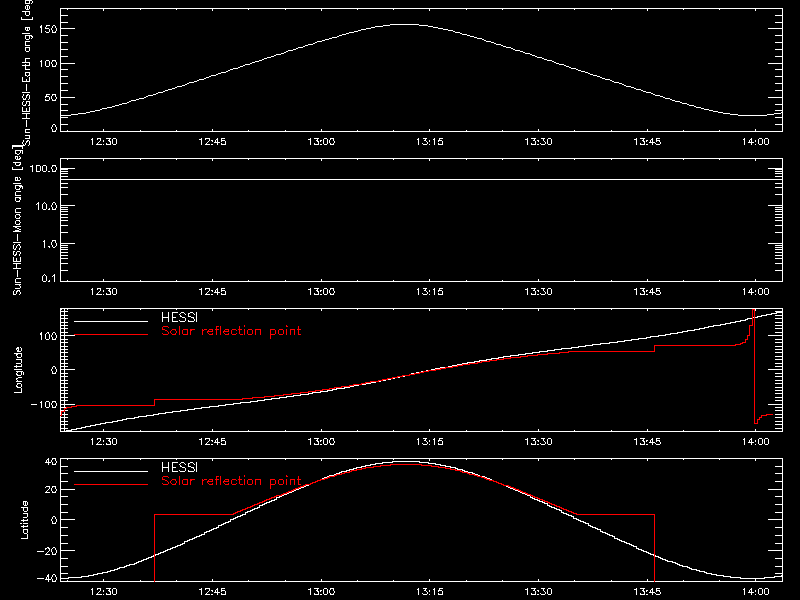Click red legend line sample in Longitude plot

111,335
